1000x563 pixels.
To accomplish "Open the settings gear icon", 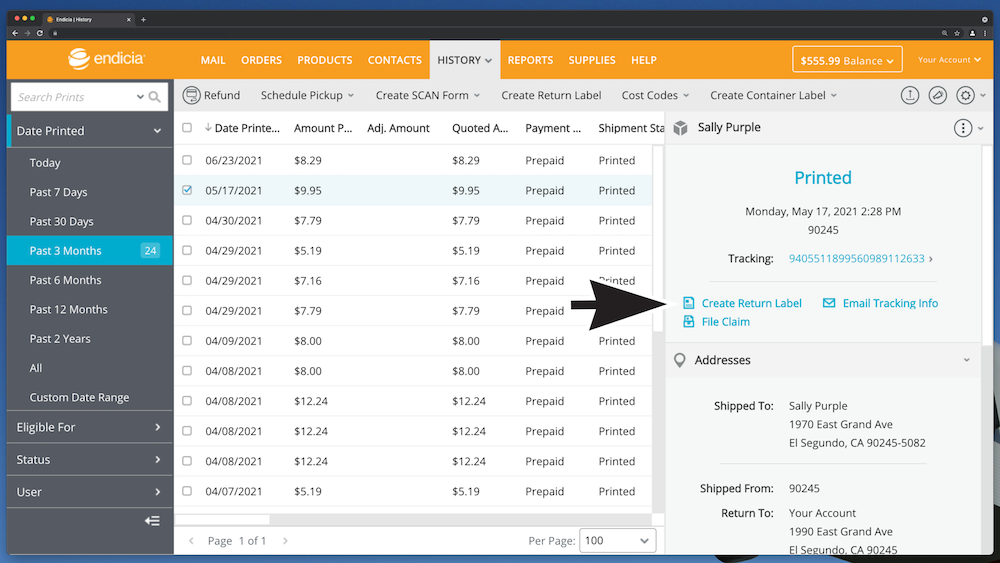I will pyautogui.click(x=966, y=96).
